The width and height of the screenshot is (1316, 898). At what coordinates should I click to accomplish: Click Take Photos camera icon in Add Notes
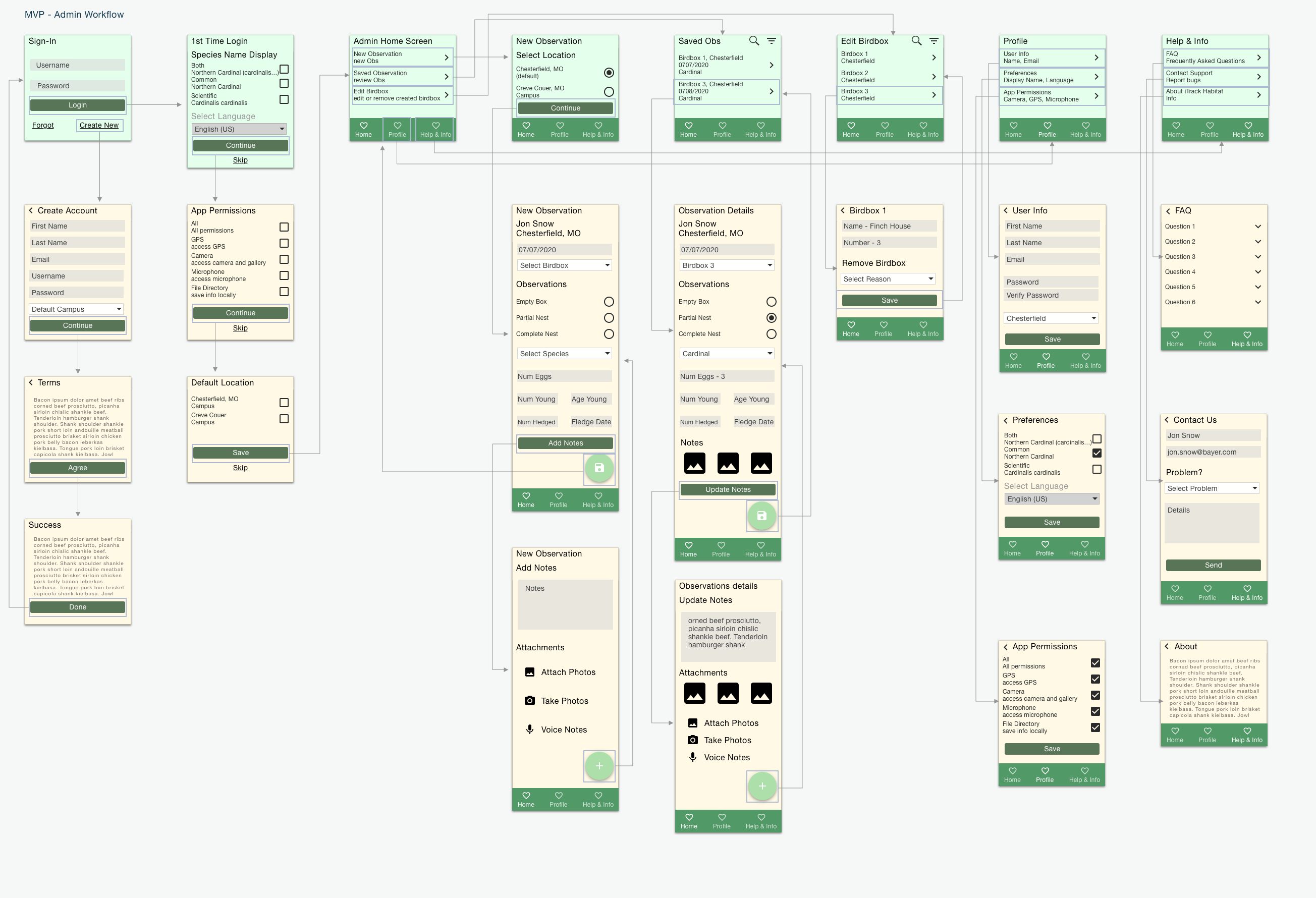coord(529,701)
